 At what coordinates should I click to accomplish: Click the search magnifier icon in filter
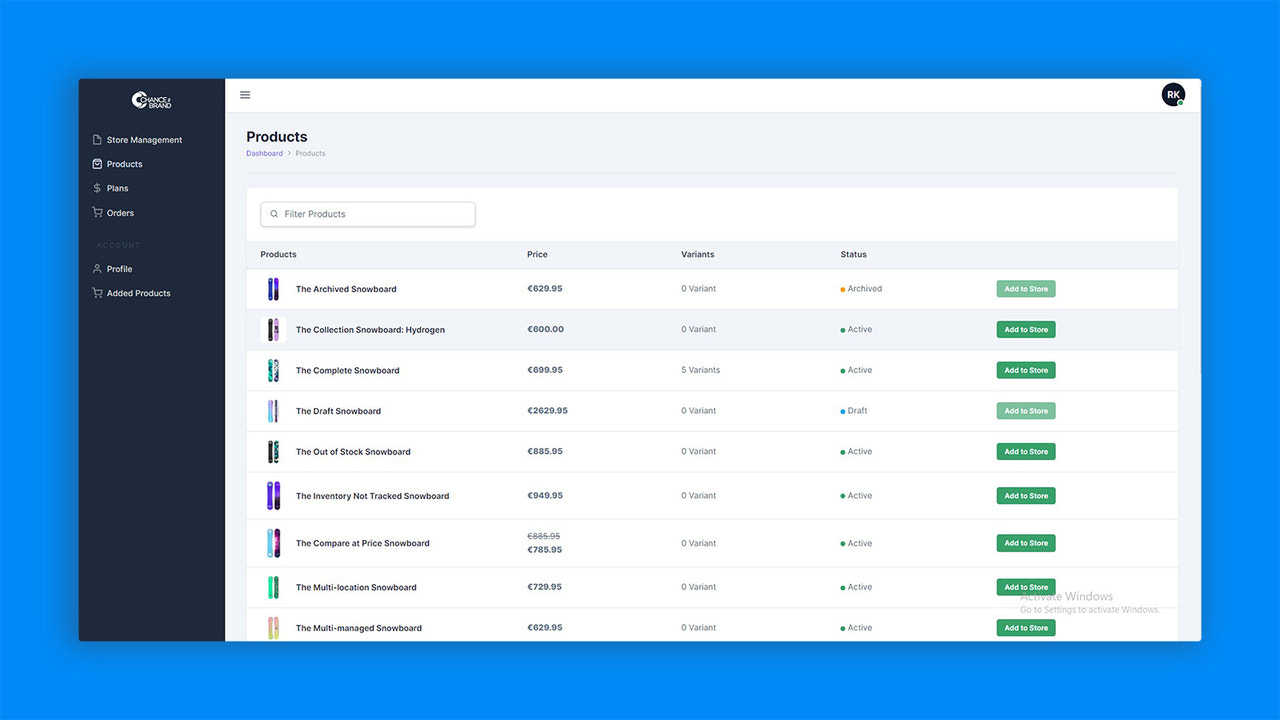(x=274, y=214)
